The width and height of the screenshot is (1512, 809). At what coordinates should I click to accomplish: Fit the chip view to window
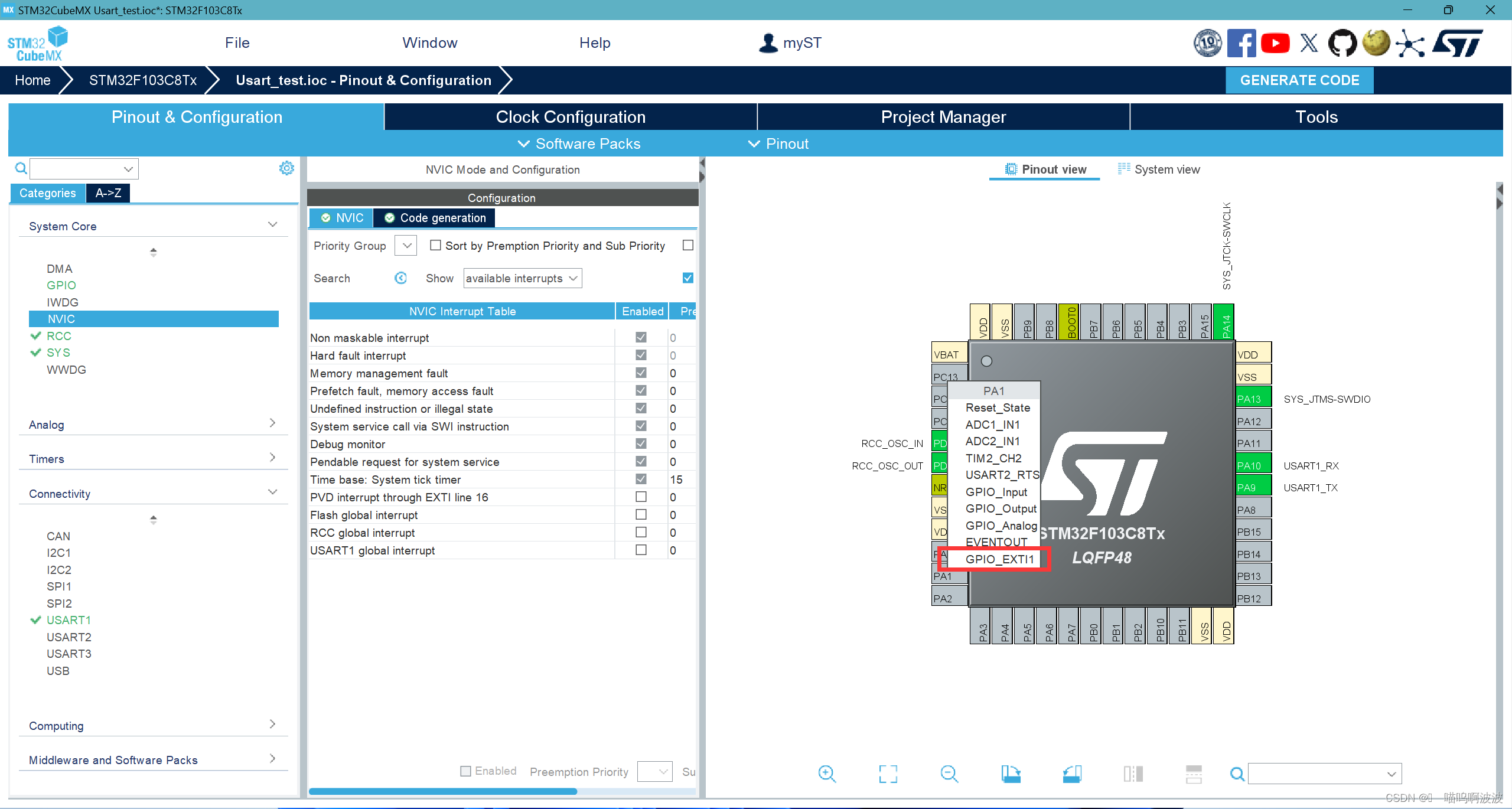[x=888, y=774]
